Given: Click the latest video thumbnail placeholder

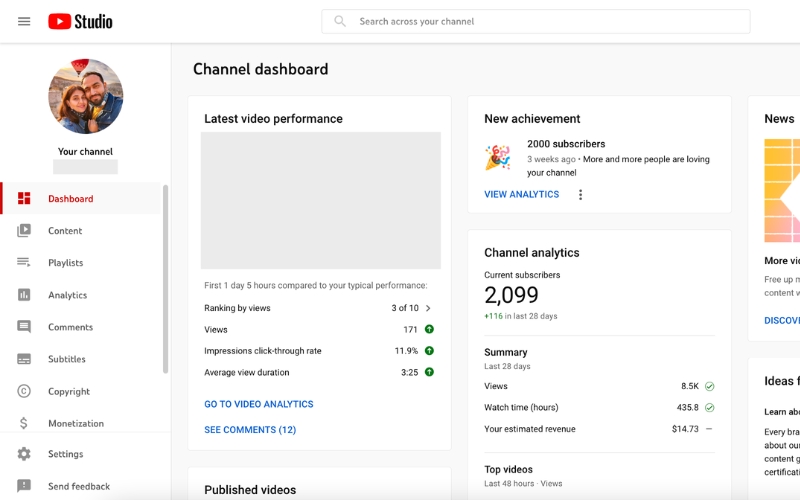Looking at the screenshot, I should click(320, 201).
